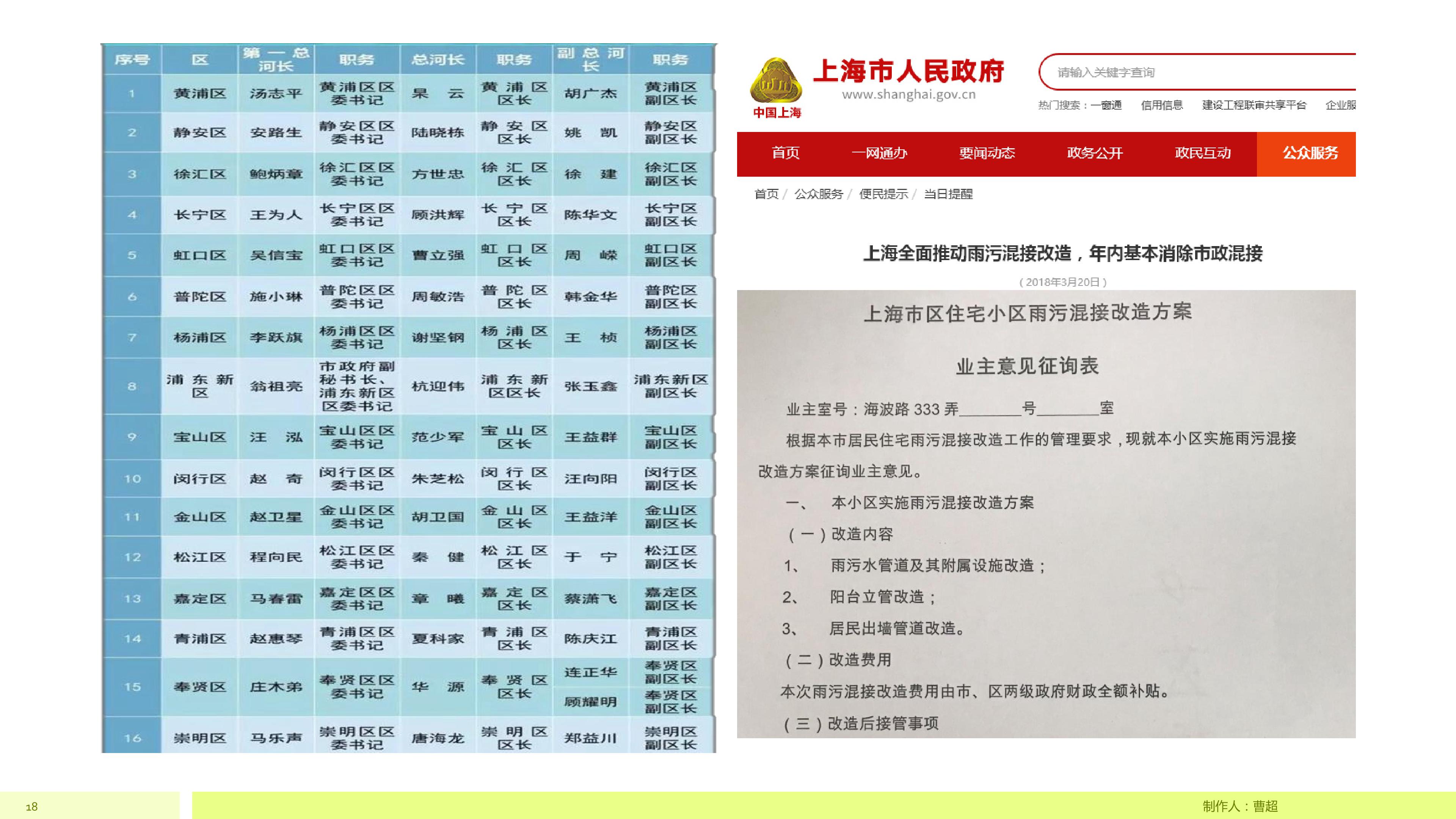The width and height of the screenshot is (1456, 819).
Task: Open the 首页 navigation tab
Action: pyautogui.click(x=786, y=153)
